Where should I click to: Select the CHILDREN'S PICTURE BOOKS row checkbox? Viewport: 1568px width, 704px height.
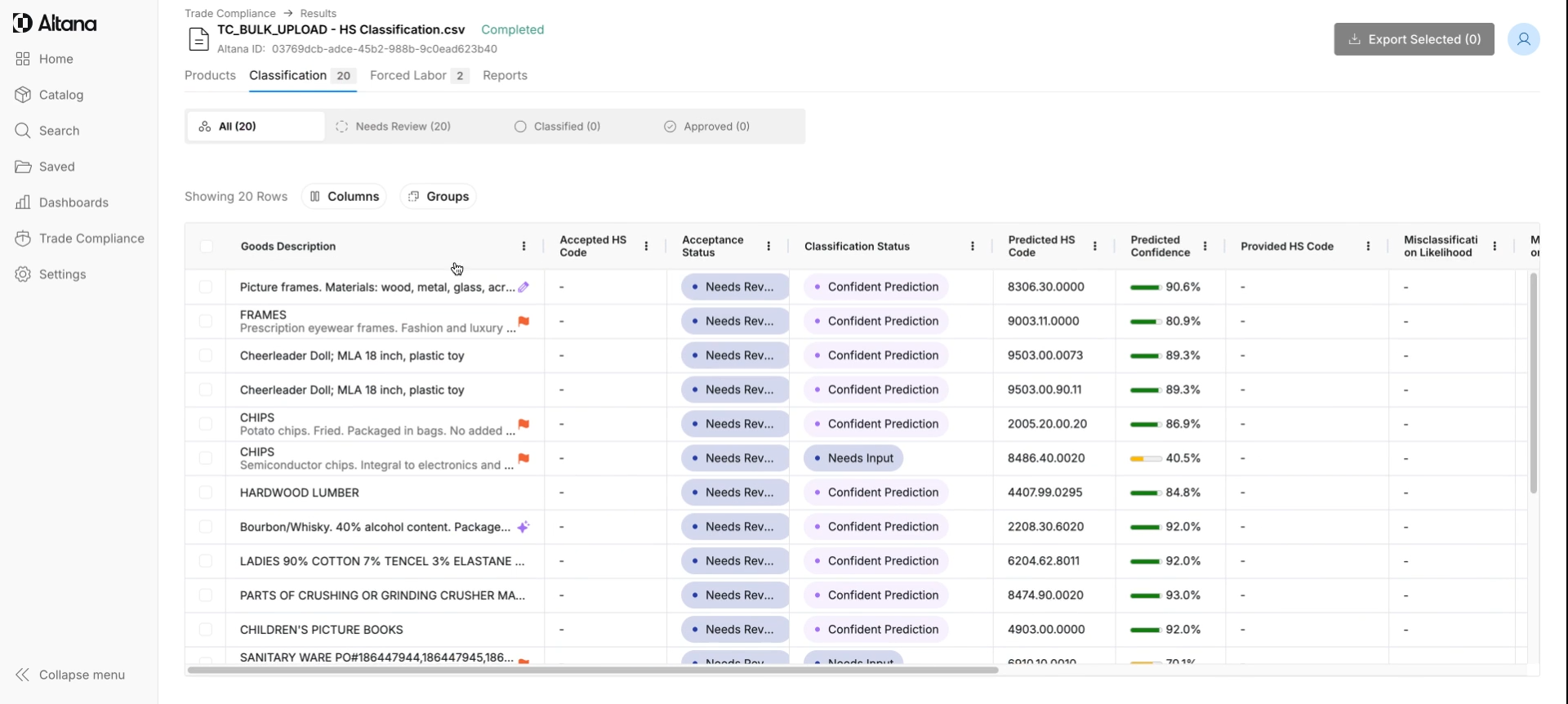click(206, 630)
